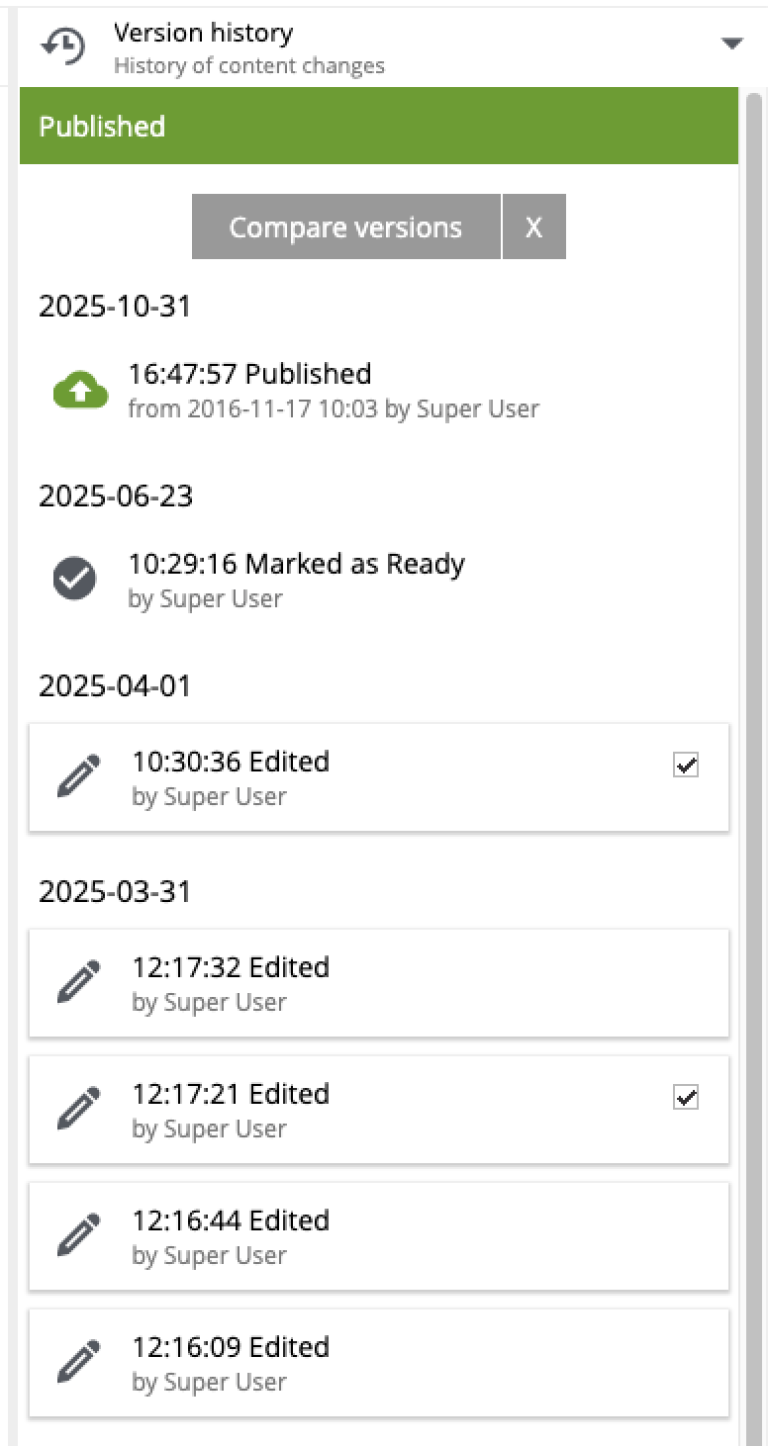Click the X to cancel version comparison
Viewport: 768px width, 1446px height.
click(533, 226)
